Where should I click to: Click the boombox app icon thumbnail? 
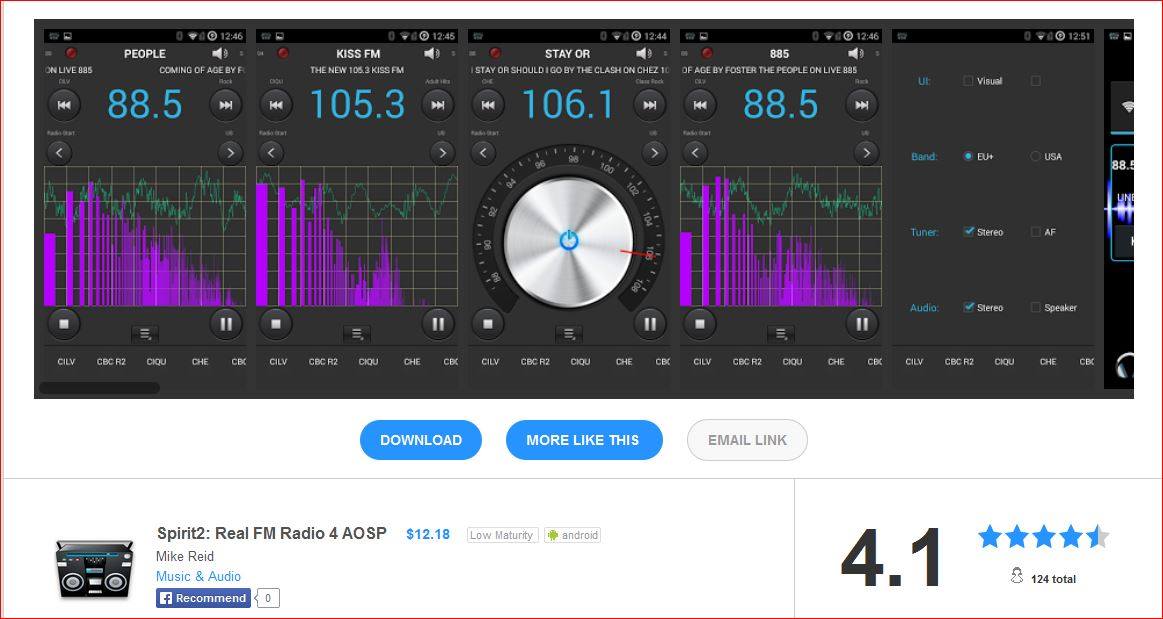[x=94, y=569]
